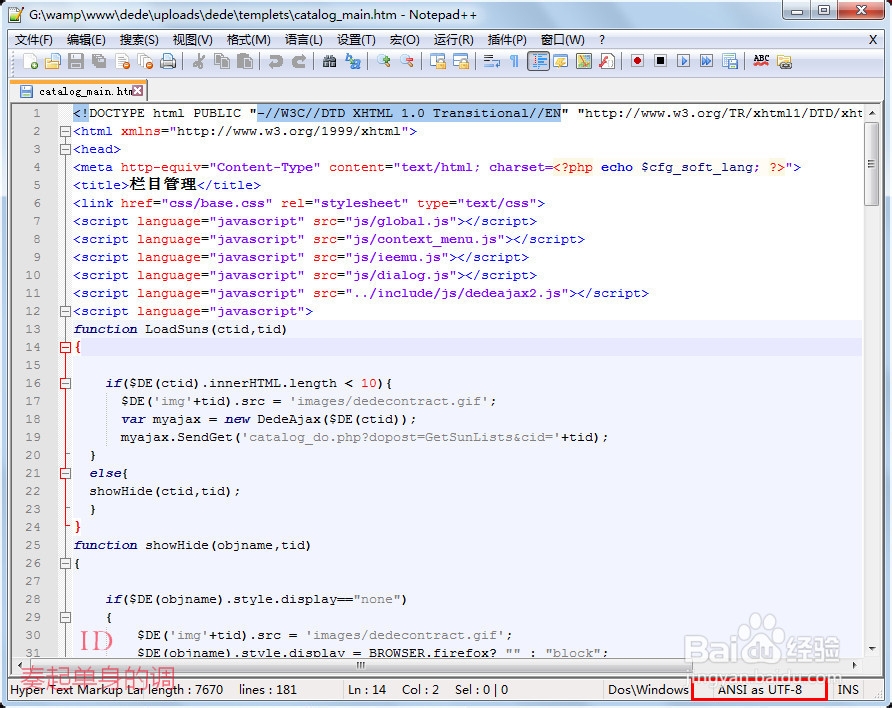Collapse showHide function body on line 26

[x=65, y=564]
